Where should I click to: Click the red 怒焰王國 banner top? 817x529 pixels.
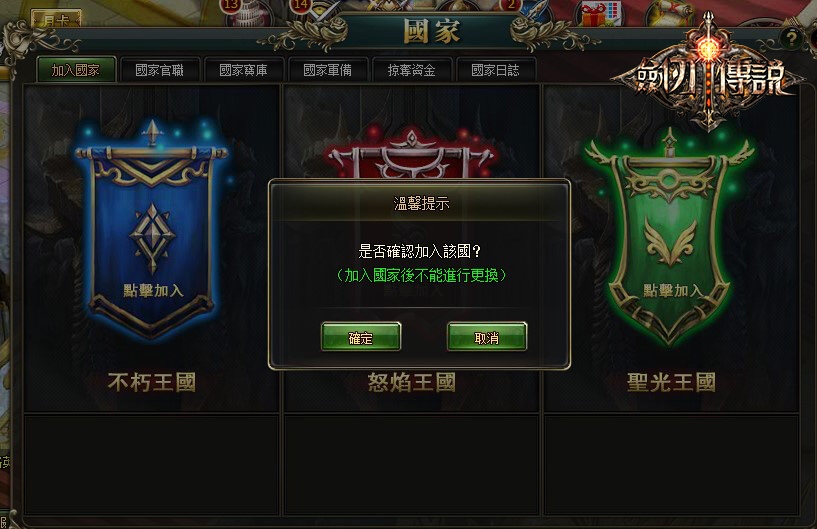(411, 152)
